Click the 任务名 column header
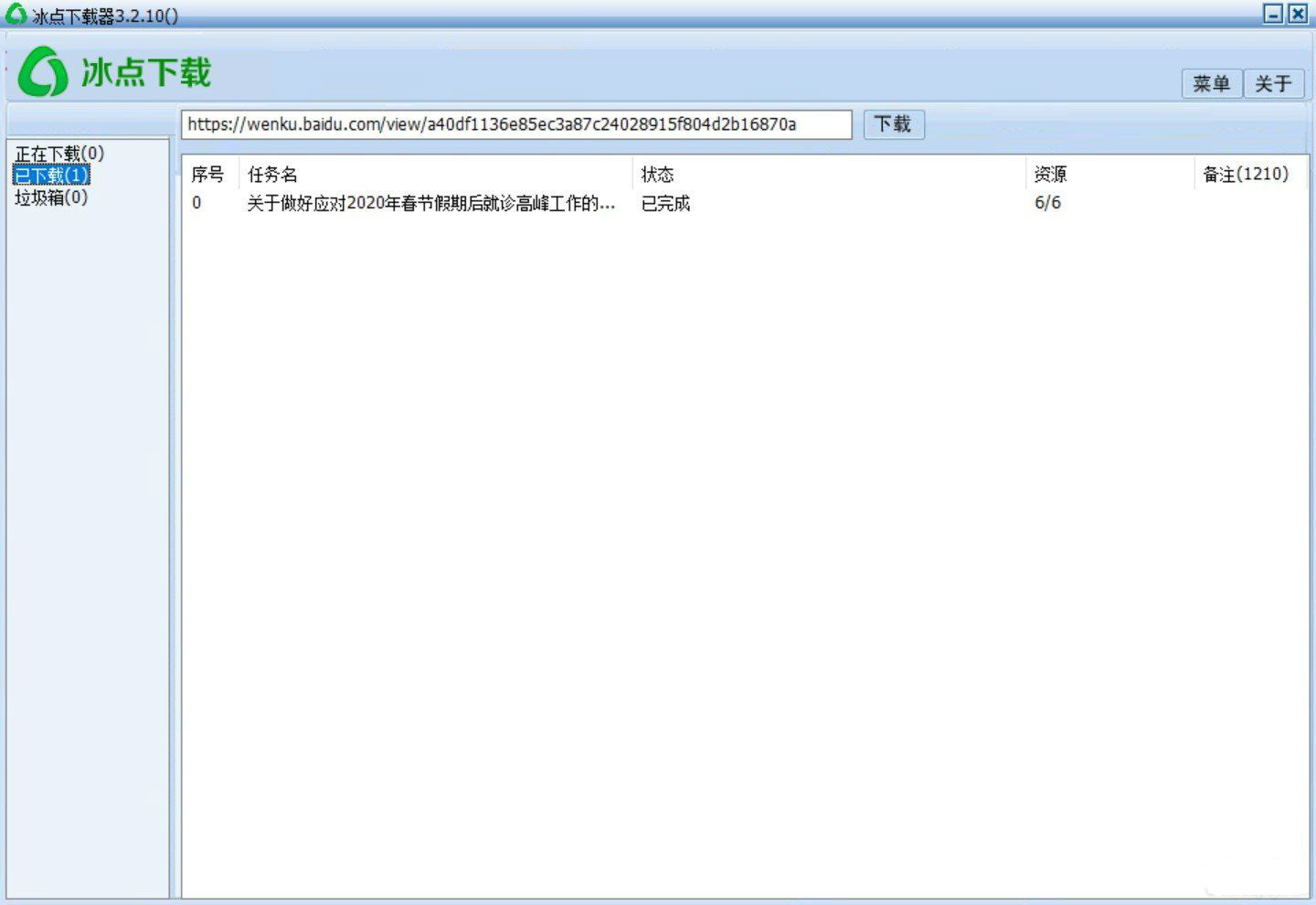This screenshot has height=905, width=1316. point(435,174)
